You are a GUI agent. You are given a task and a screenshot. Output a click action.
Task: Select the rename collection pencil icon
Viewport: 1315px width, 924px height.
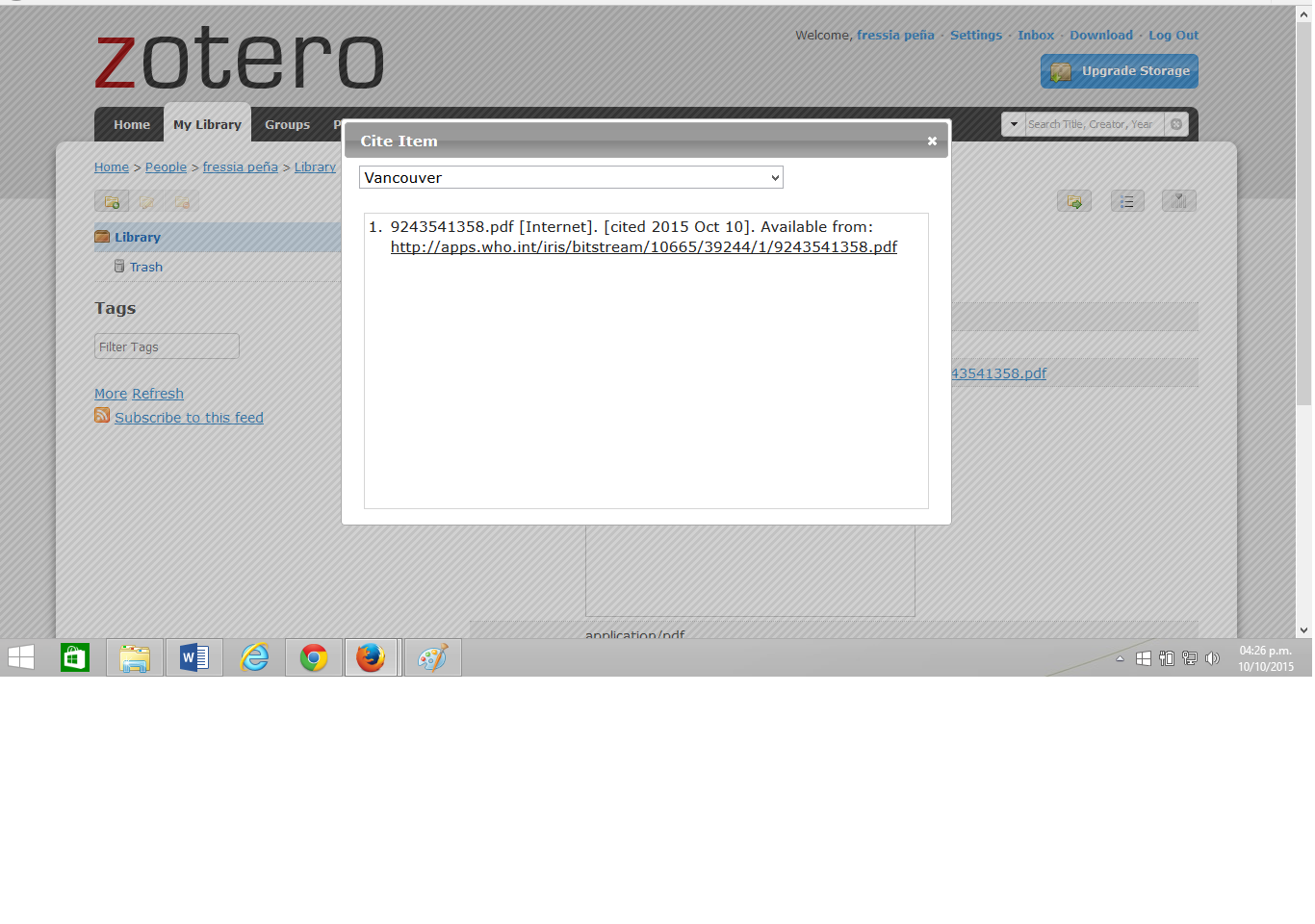tap(147, 201)
